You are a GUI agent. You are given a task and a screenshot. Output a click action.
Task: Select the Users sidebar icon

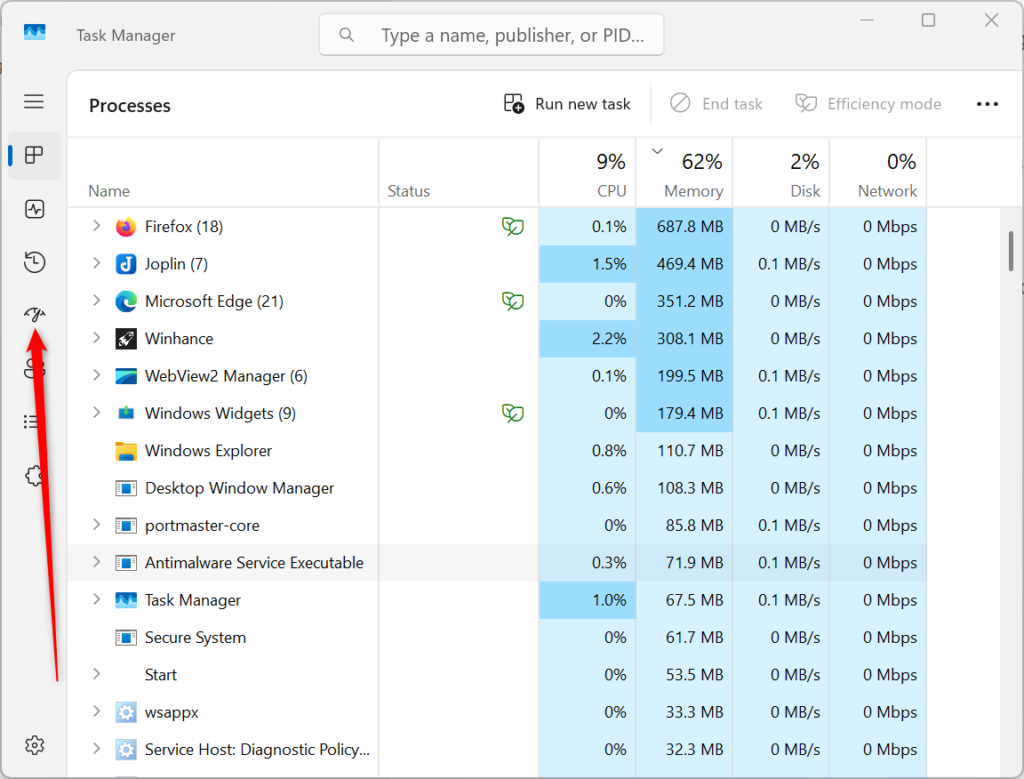click(34, 368)
